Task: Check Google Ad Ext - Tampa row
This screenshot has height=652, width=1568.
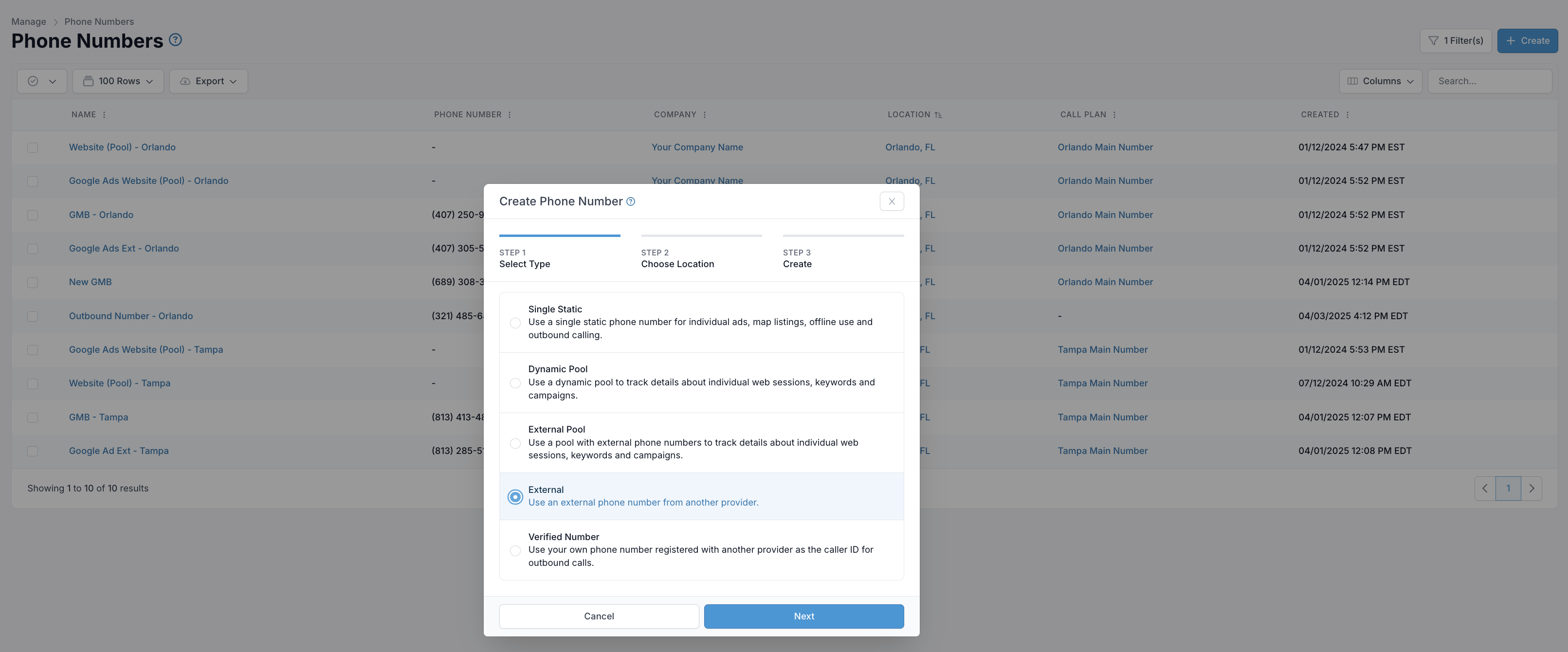Action: point(33,451)
